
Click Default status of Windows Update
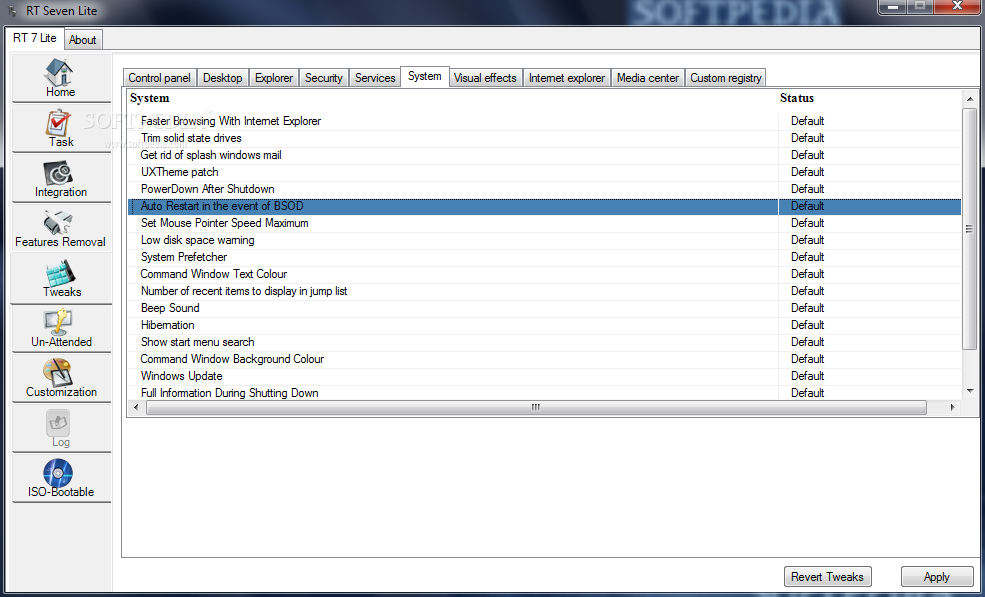pyautogui.click(x=807, y=376)
